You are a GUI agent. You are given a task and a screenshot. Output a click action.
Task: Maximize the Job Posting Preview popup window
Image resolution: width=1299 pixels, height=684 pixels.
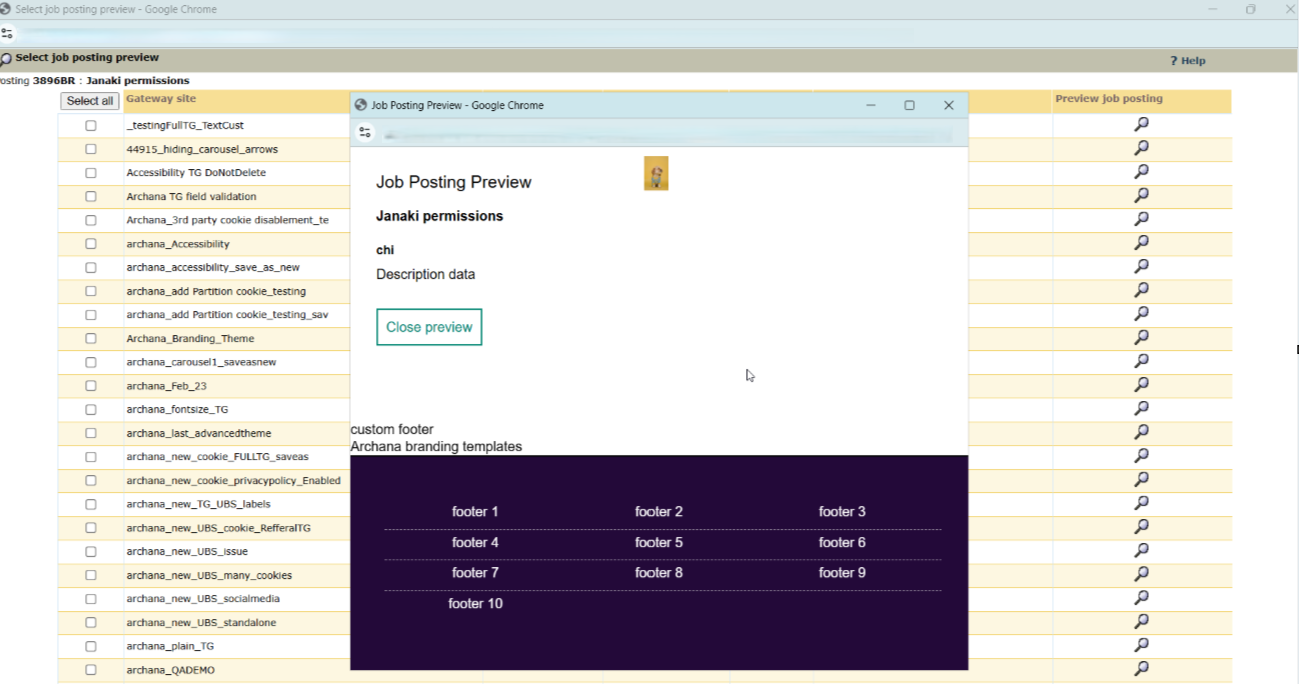click(x=909, y=105)
